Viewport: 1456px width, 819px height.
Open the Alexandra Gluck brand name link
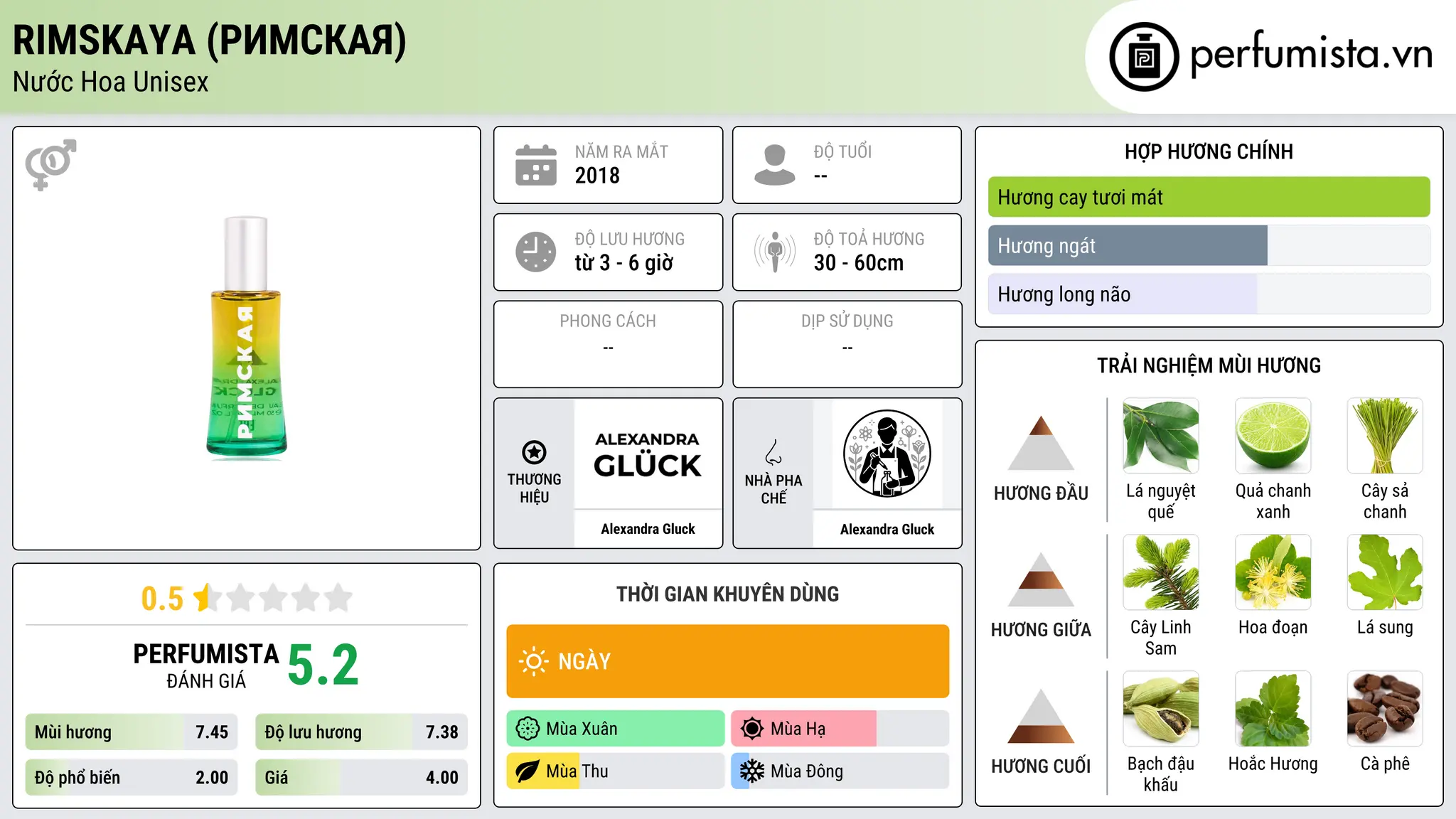click(648, 529)
